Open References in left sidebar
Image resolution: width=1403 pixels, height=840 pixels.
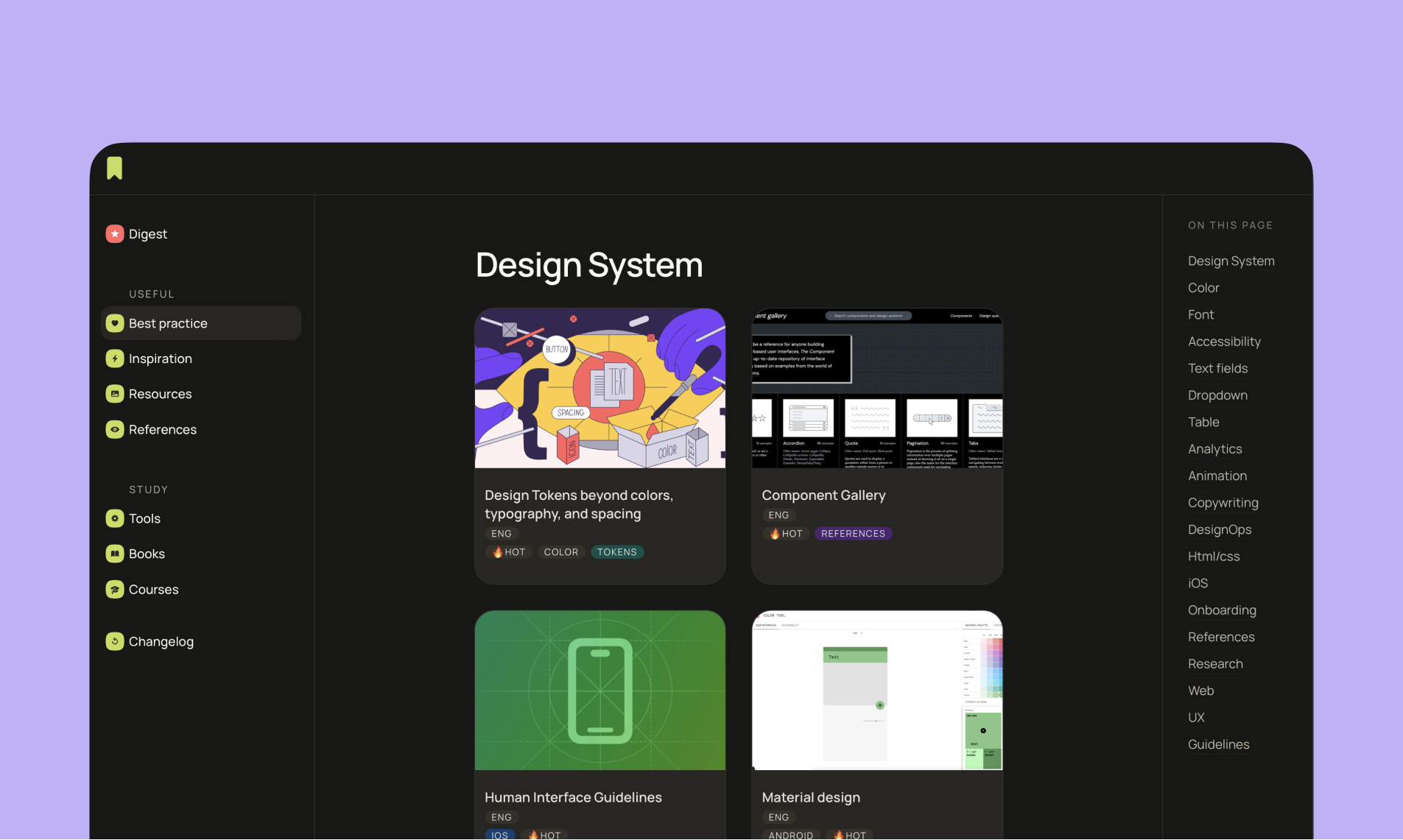coord(163,429)
